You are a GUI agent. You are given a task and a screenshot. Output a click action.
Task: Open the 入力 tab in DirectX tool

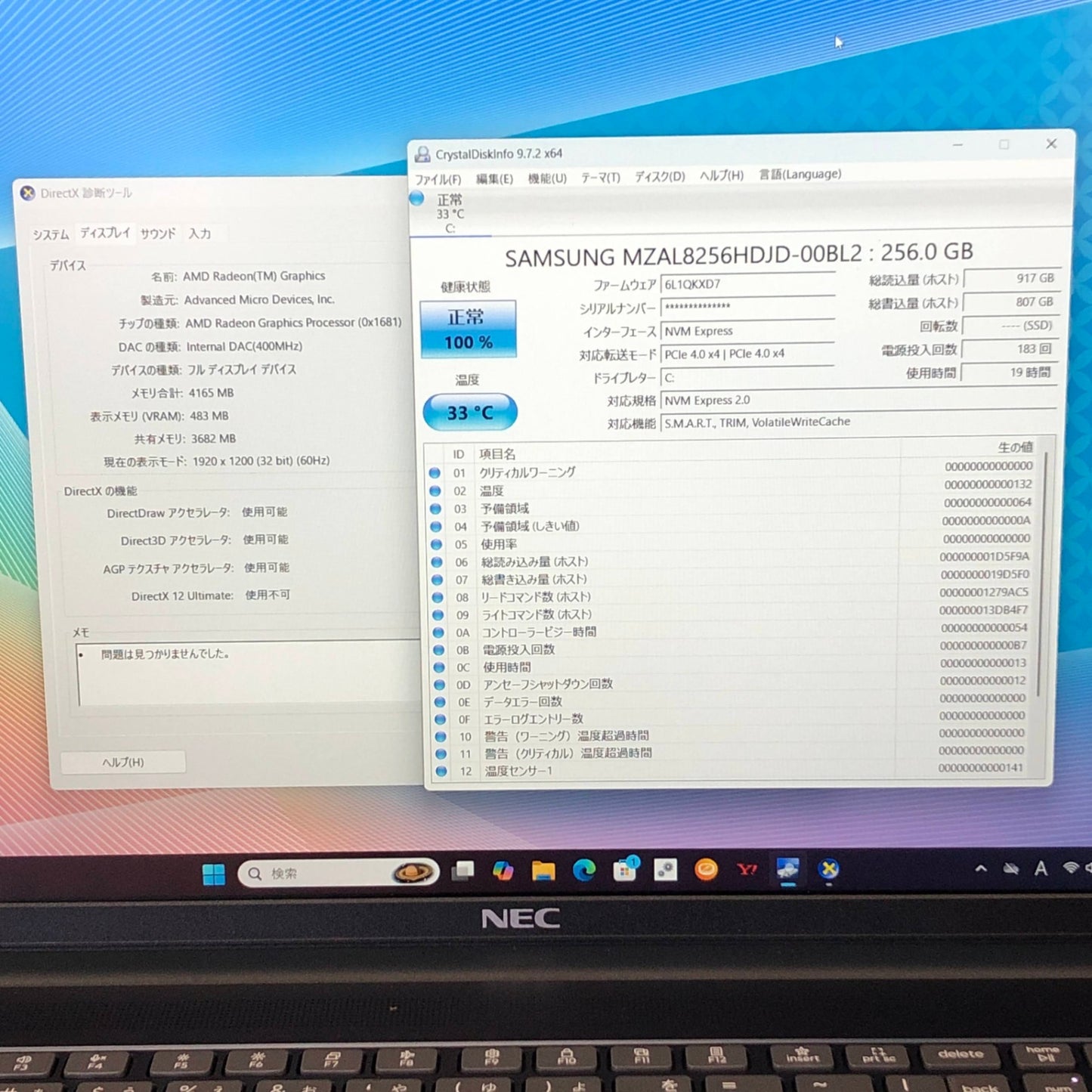(x=200, y=234)
